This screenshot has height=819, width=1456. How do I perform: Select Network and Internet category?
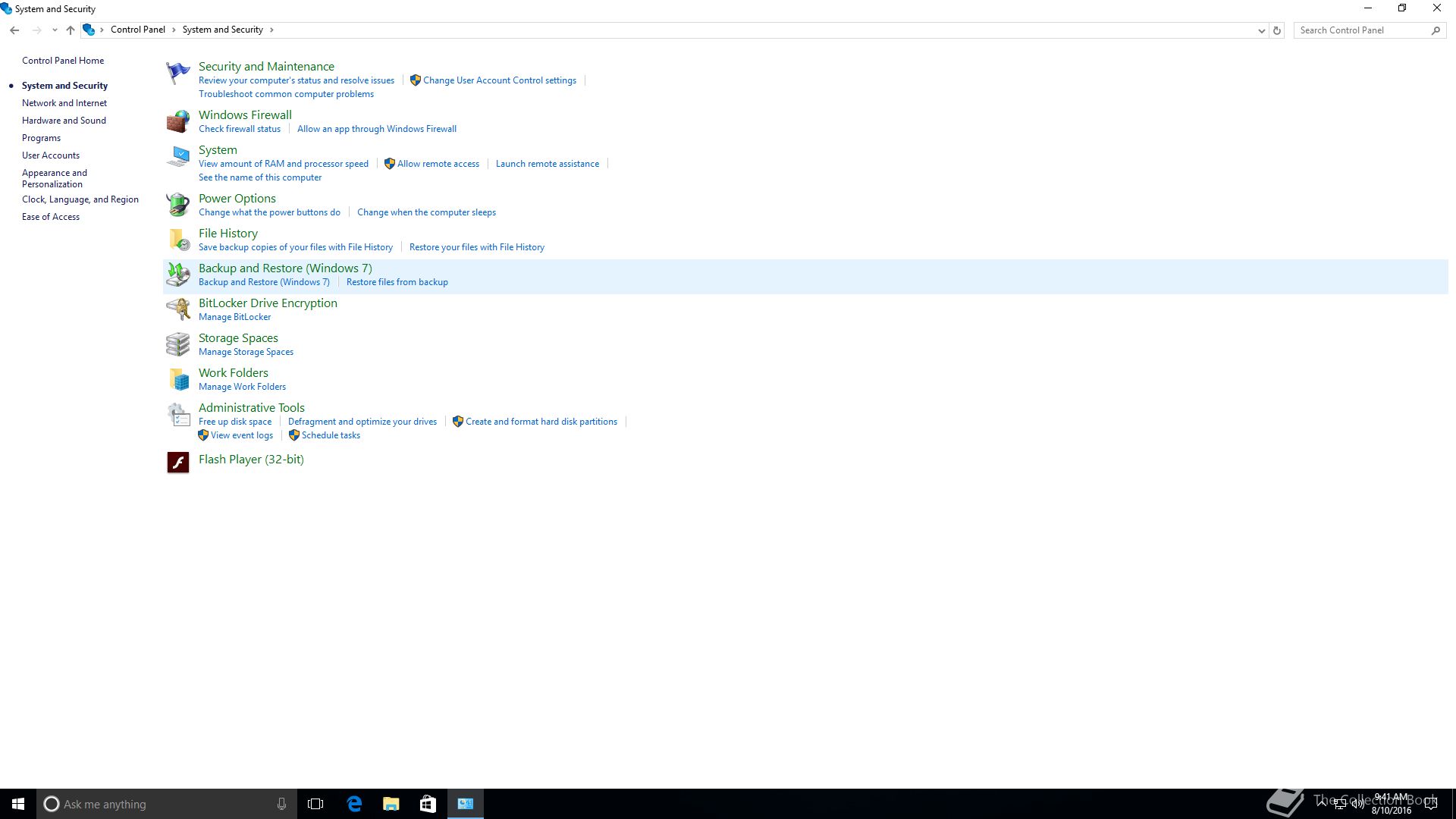pyautogui.click(x=64, y=103)
